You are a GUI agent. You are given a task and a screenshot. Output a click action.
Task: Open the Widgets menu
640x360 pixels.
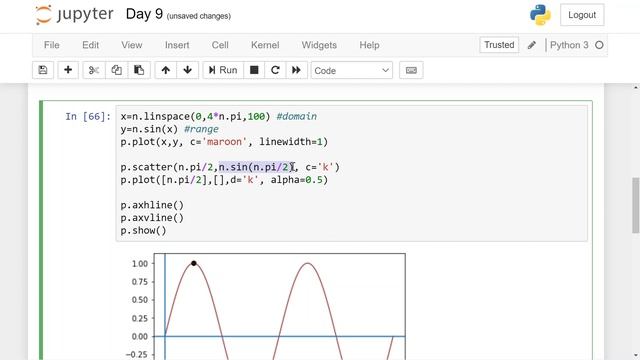[319, 45]
